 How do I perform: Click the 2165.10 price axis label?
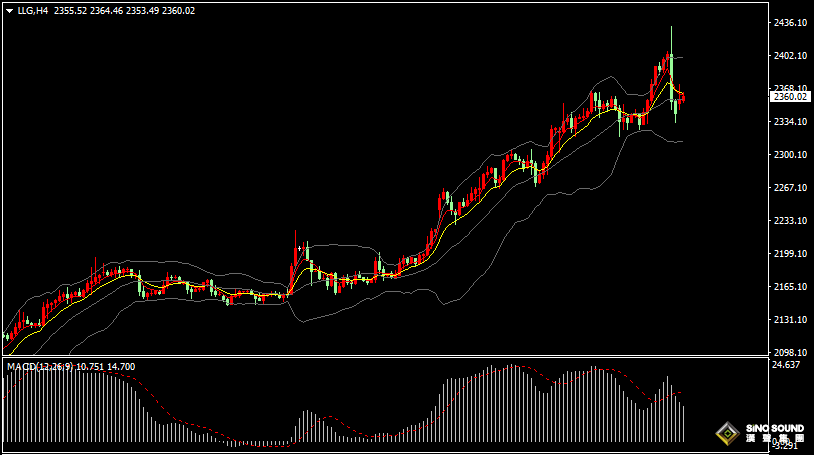click(x=789, y=287)
